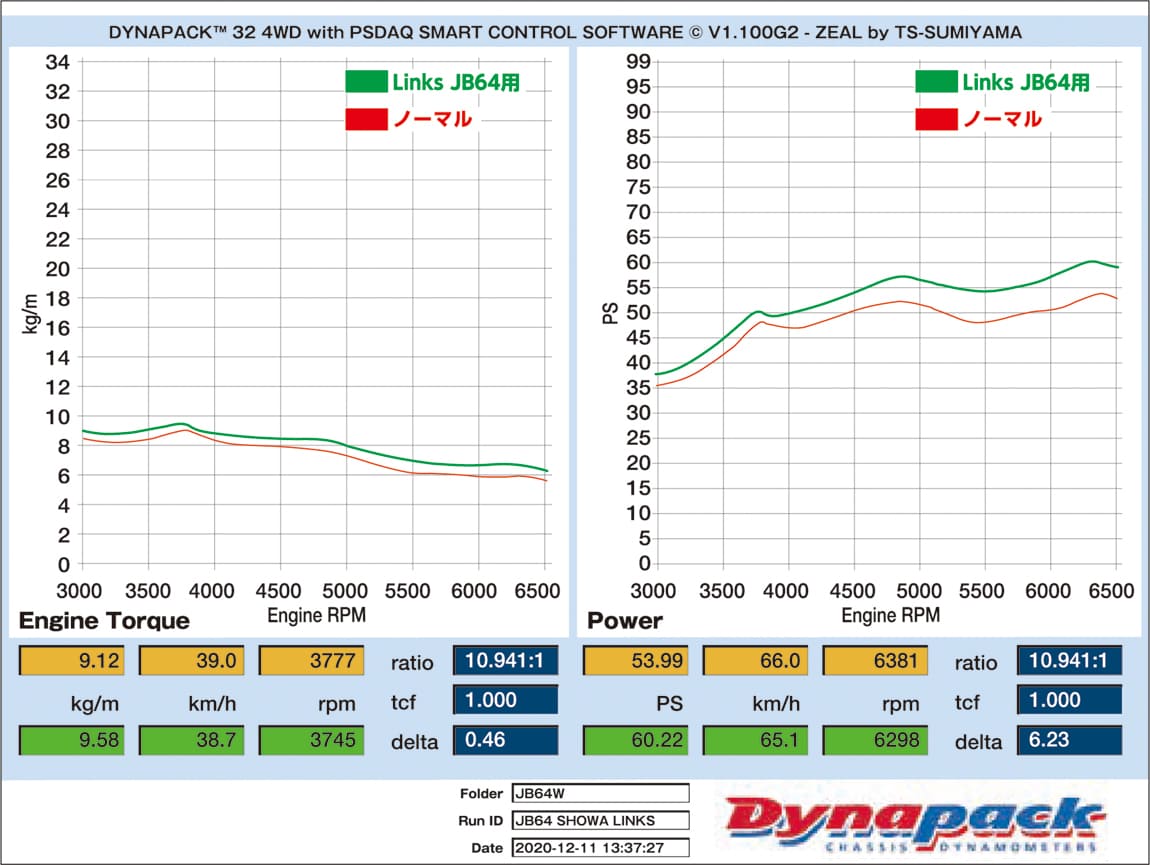
Task: Select the yellow 53.99 PS power value
Action: coord(635,660)
